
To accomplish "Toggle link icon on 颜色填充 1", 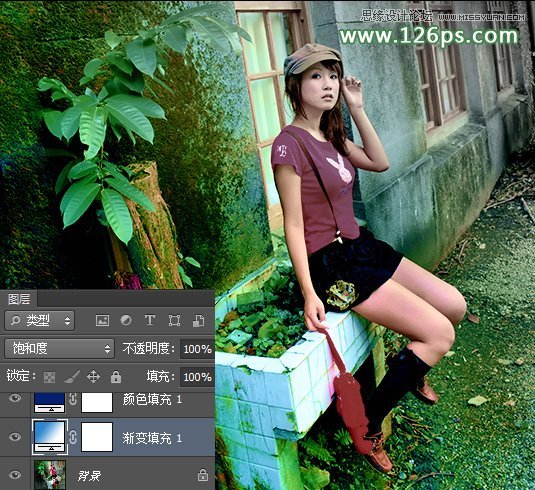I will [73, 399].
